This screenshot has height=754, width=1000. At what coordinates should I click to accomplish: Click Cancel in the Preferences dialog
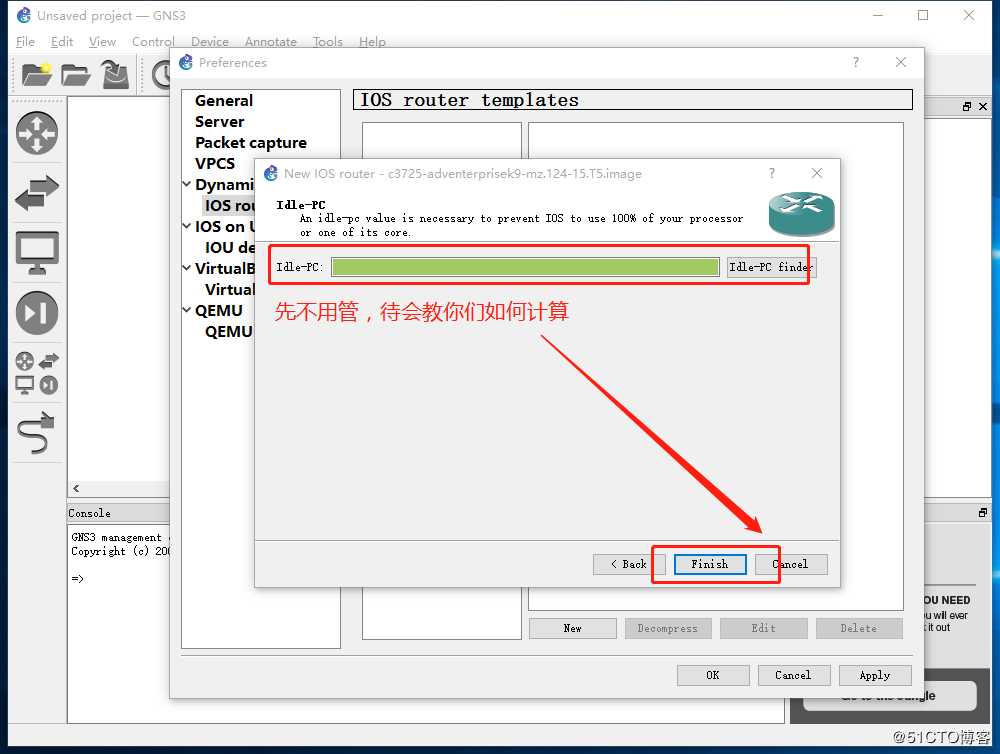(794, 676)
